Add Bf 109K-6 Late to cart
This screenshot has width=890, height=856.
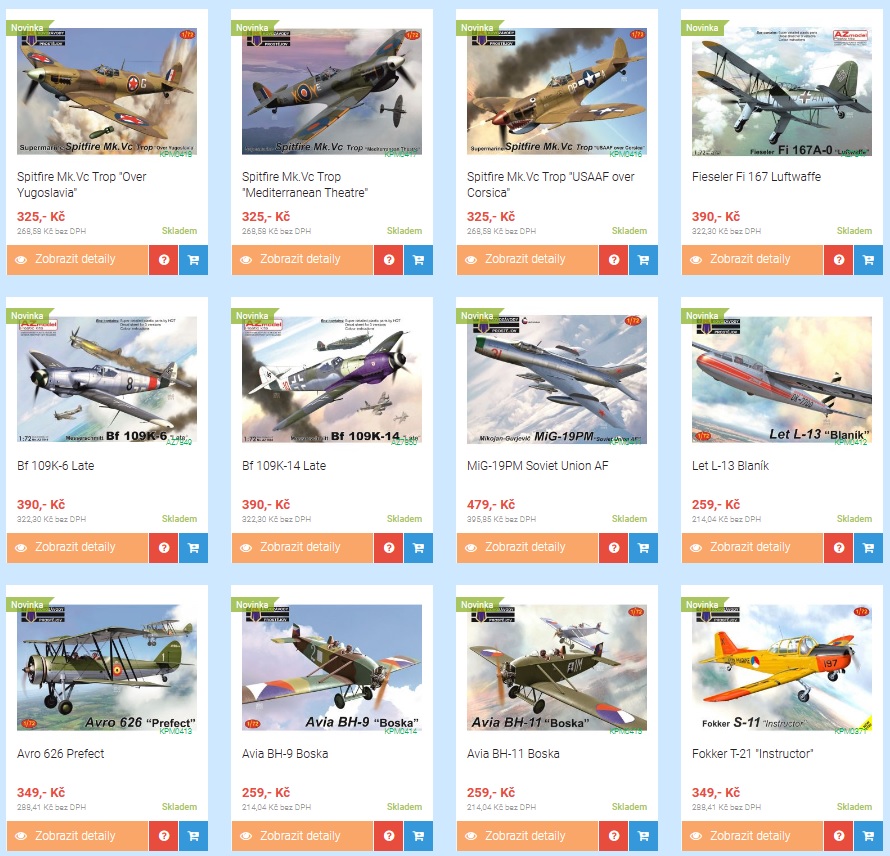pyautogui.click(x=194, y=548)
